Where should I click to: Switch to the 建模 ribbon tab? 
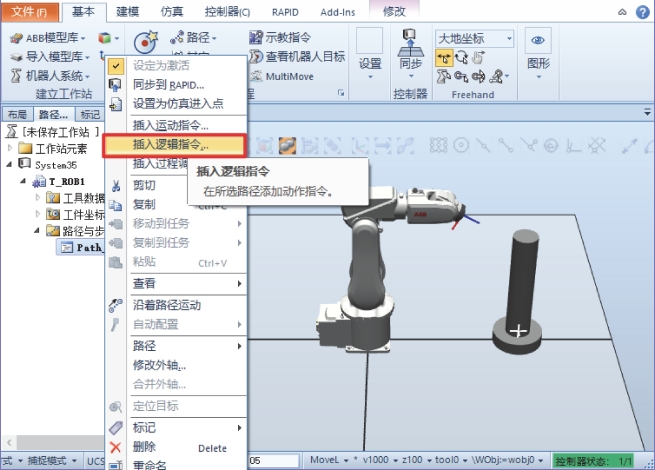127,12
